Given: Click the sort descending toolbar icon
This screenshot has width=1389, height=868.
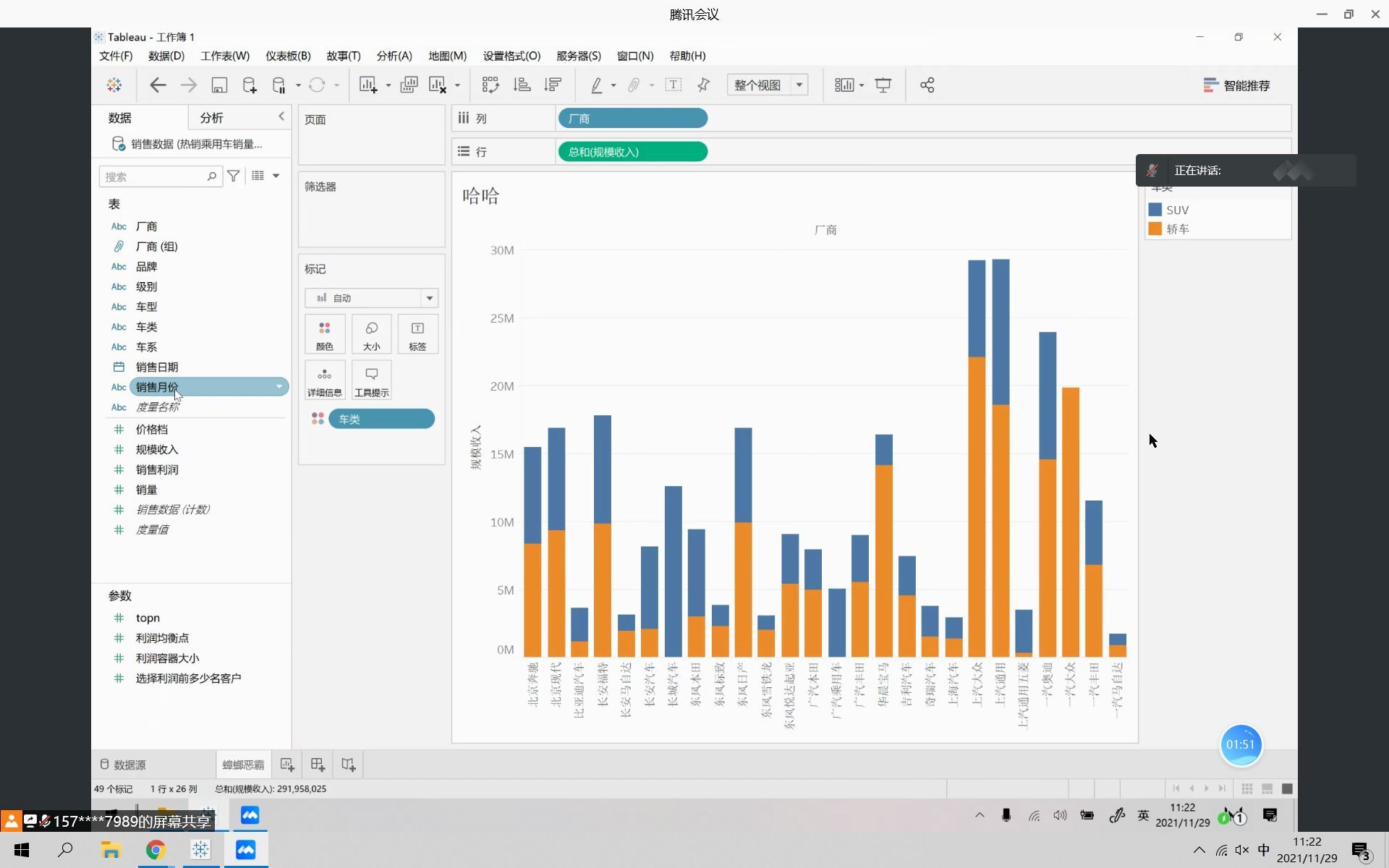Looking at the screenshot, I should point(553,85).
